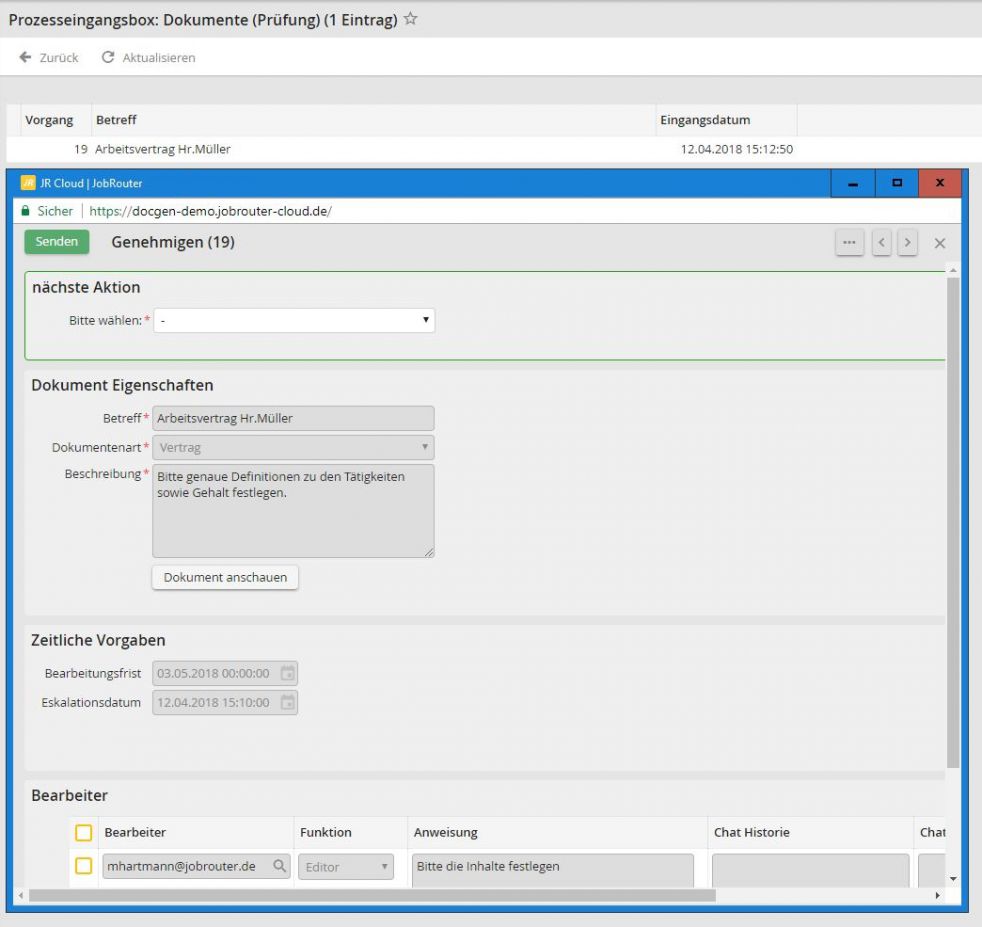Image resolution: width=982 pixels, height=927 pixels.
Task: Expand the Dokumentenart dropdown
Action: pyautogui.click(x=293, y=448)
